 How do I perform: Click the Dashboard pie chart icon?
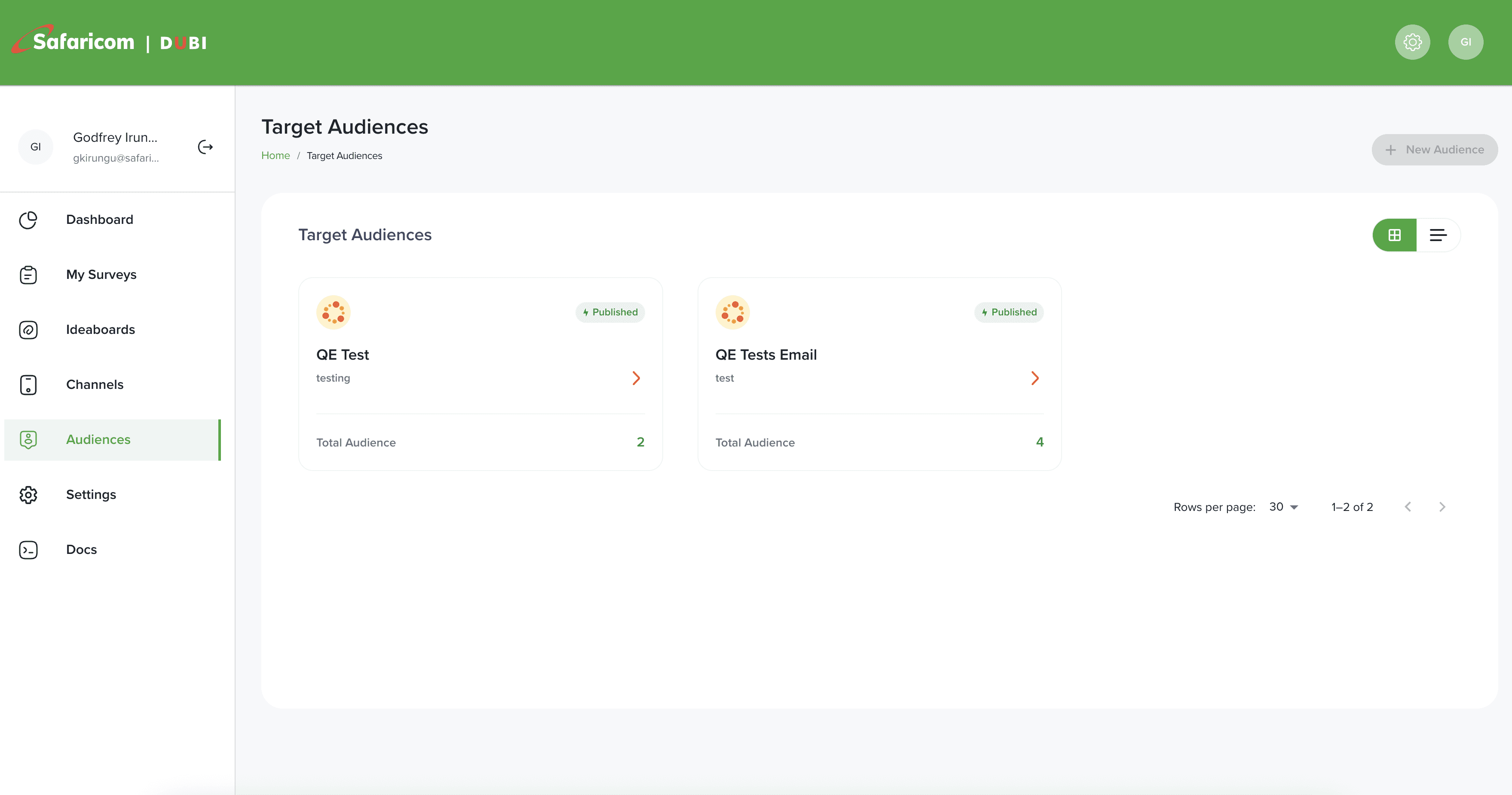tap(28, 220)
